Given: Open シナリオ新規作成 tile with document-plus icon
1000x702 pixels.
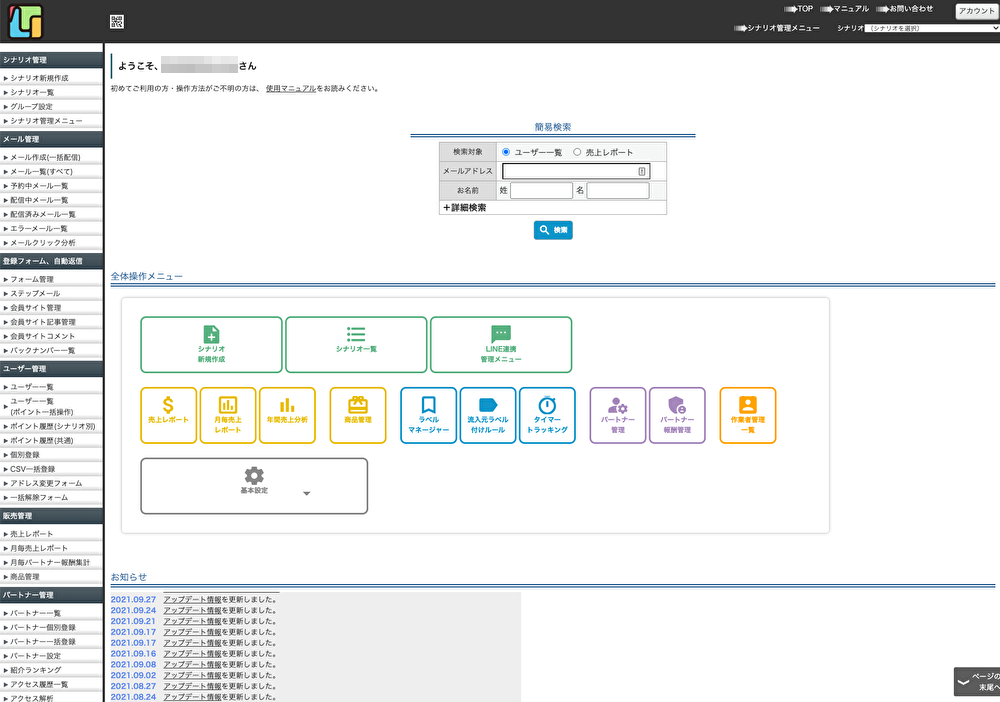Looking at the screenshot, I should click(211, 344).
